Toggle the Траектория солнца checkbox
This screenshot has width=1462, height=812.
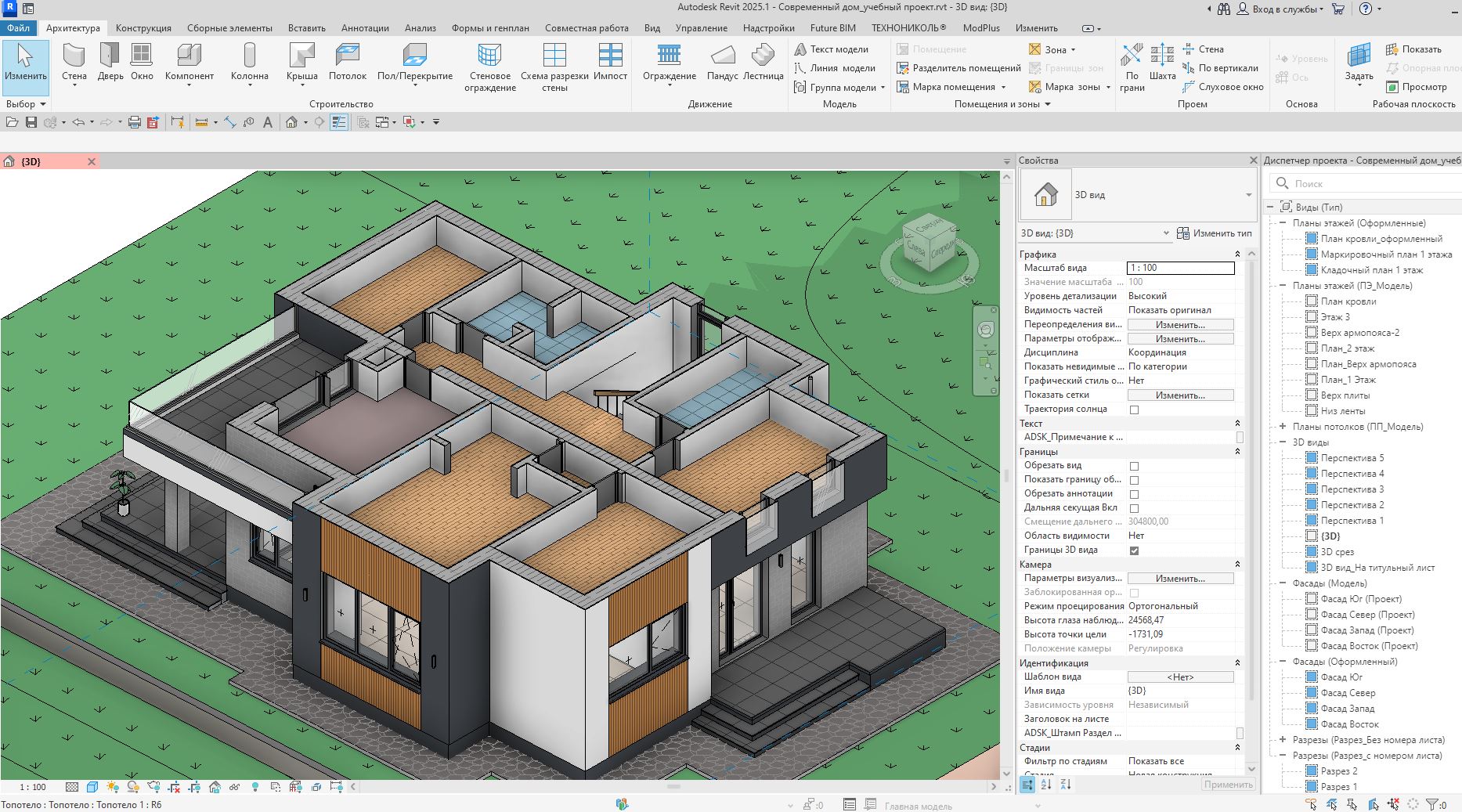1134,410
